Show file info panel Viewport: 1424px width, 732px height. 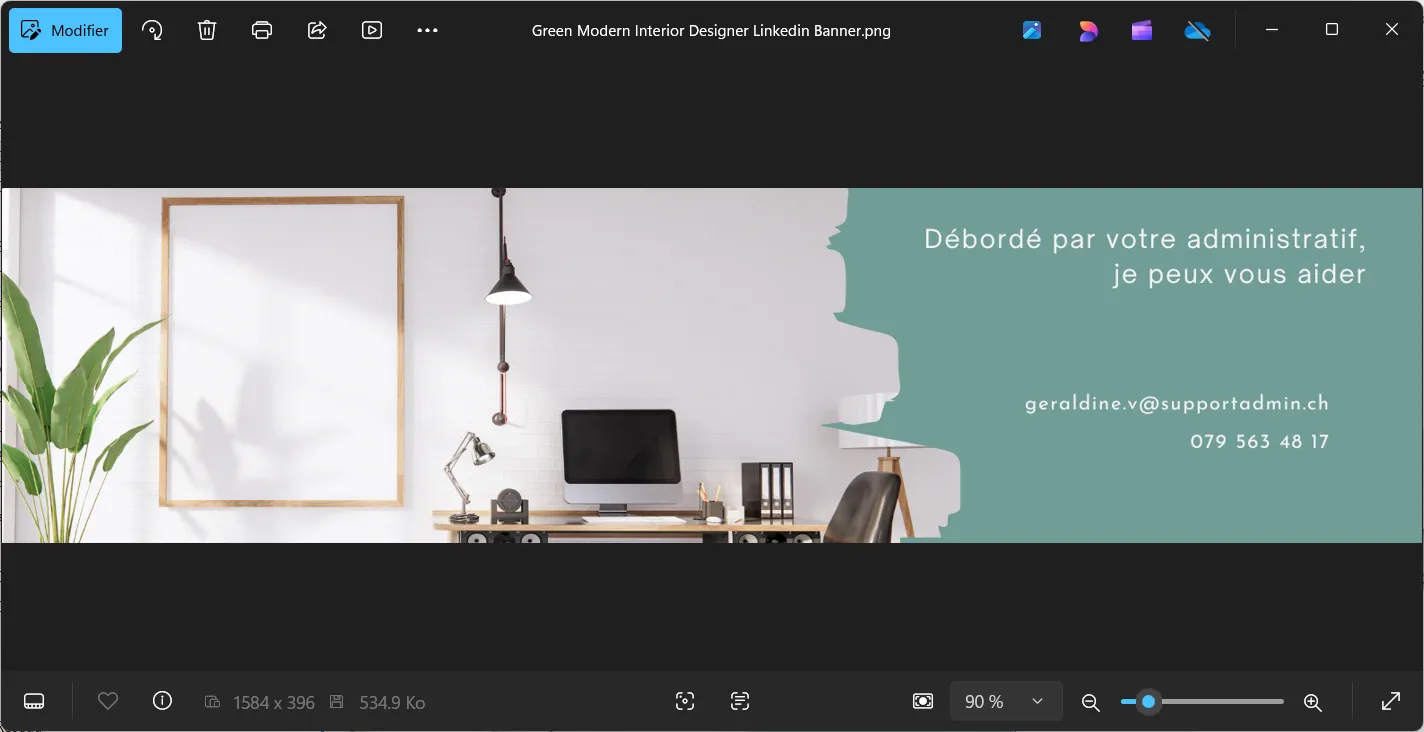[162, 701]
